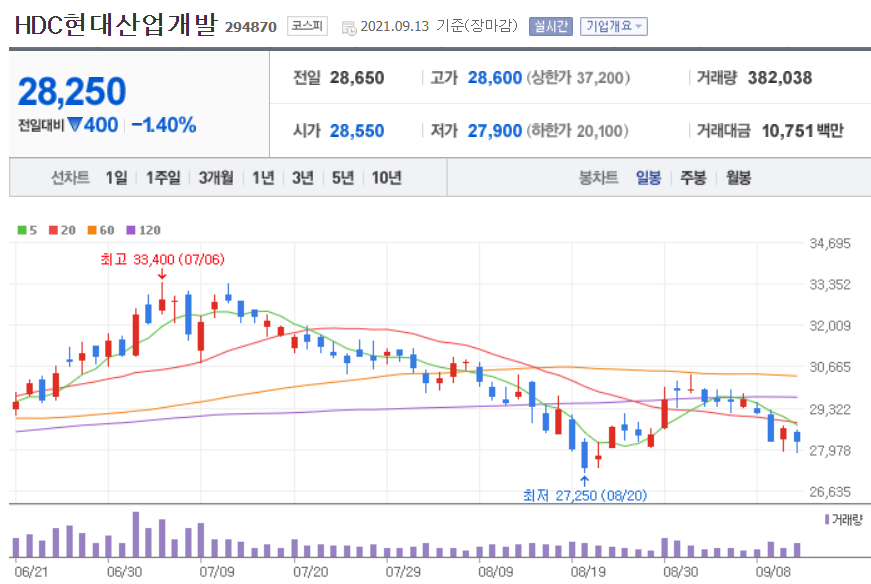This screenshot has height=584, width=871.
Task: Open the 기업개요 dropdown
Action: [614, 26]
